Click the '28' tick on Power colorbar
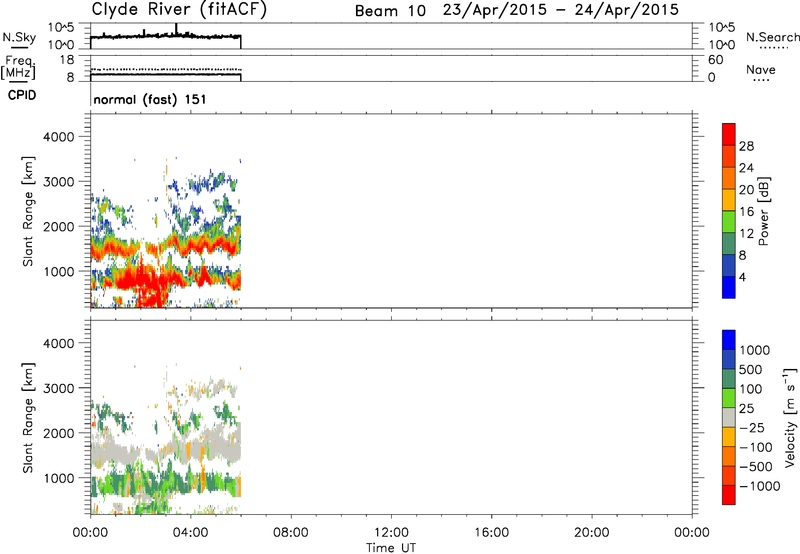 coord(746,146)
